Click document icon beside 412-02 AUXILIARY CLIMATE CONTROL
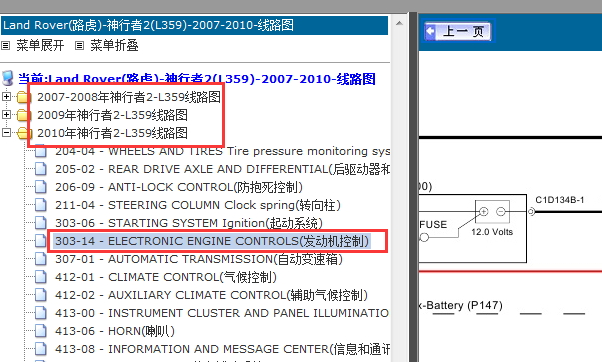The image size is (602, 362). [41, 295]
